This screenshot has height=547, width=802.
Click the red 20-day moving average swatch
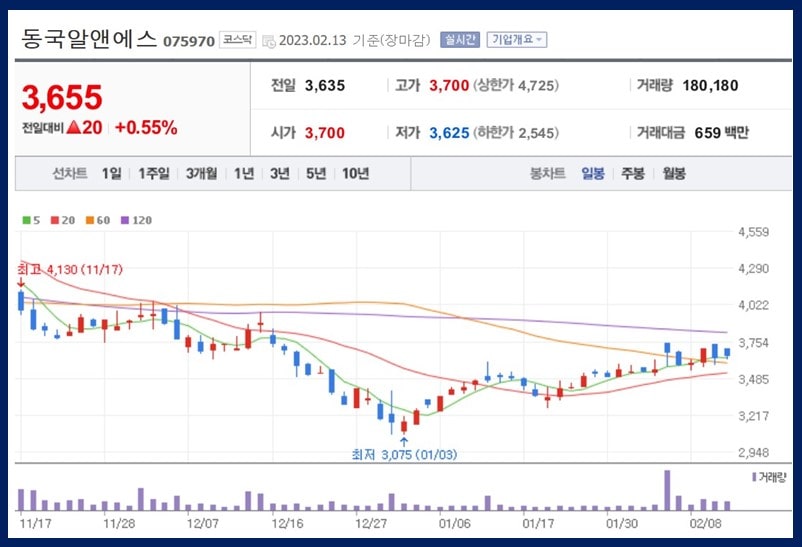point(55,220)
